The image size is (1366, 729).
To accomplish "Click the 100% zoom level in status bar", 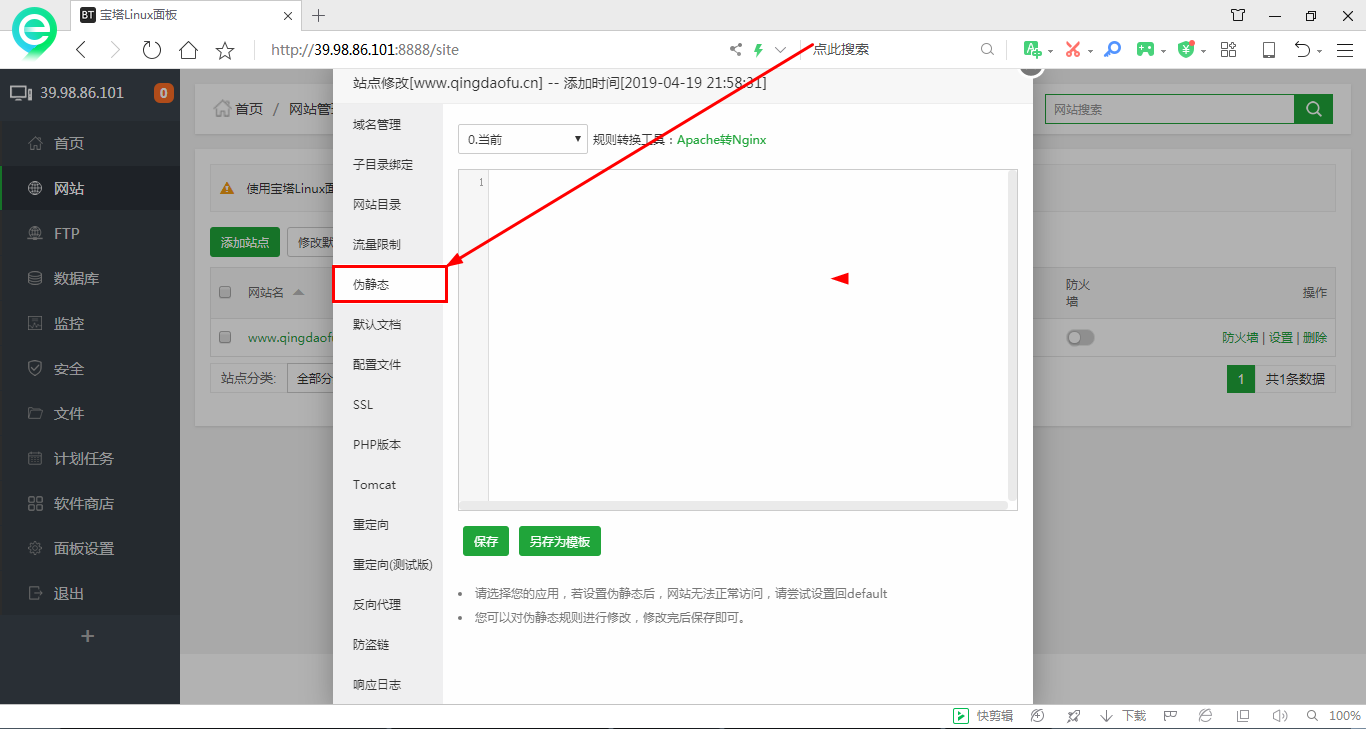I will click(x=1344, y=716).
